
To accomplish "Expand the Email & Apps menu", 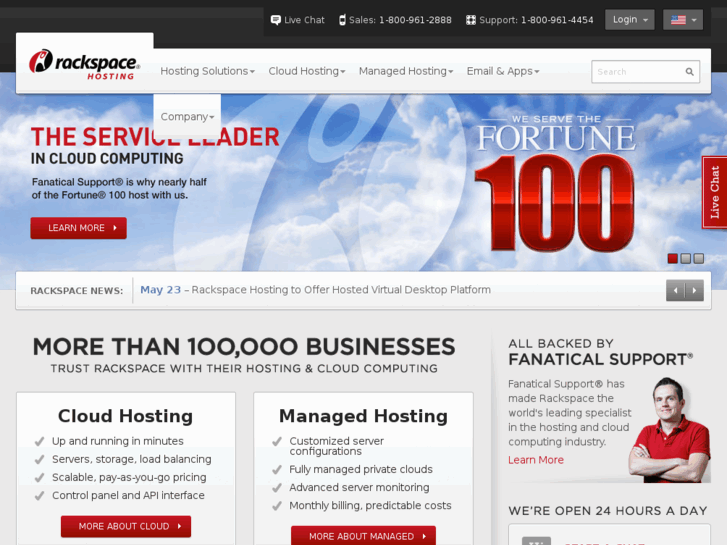I will 503,71.
